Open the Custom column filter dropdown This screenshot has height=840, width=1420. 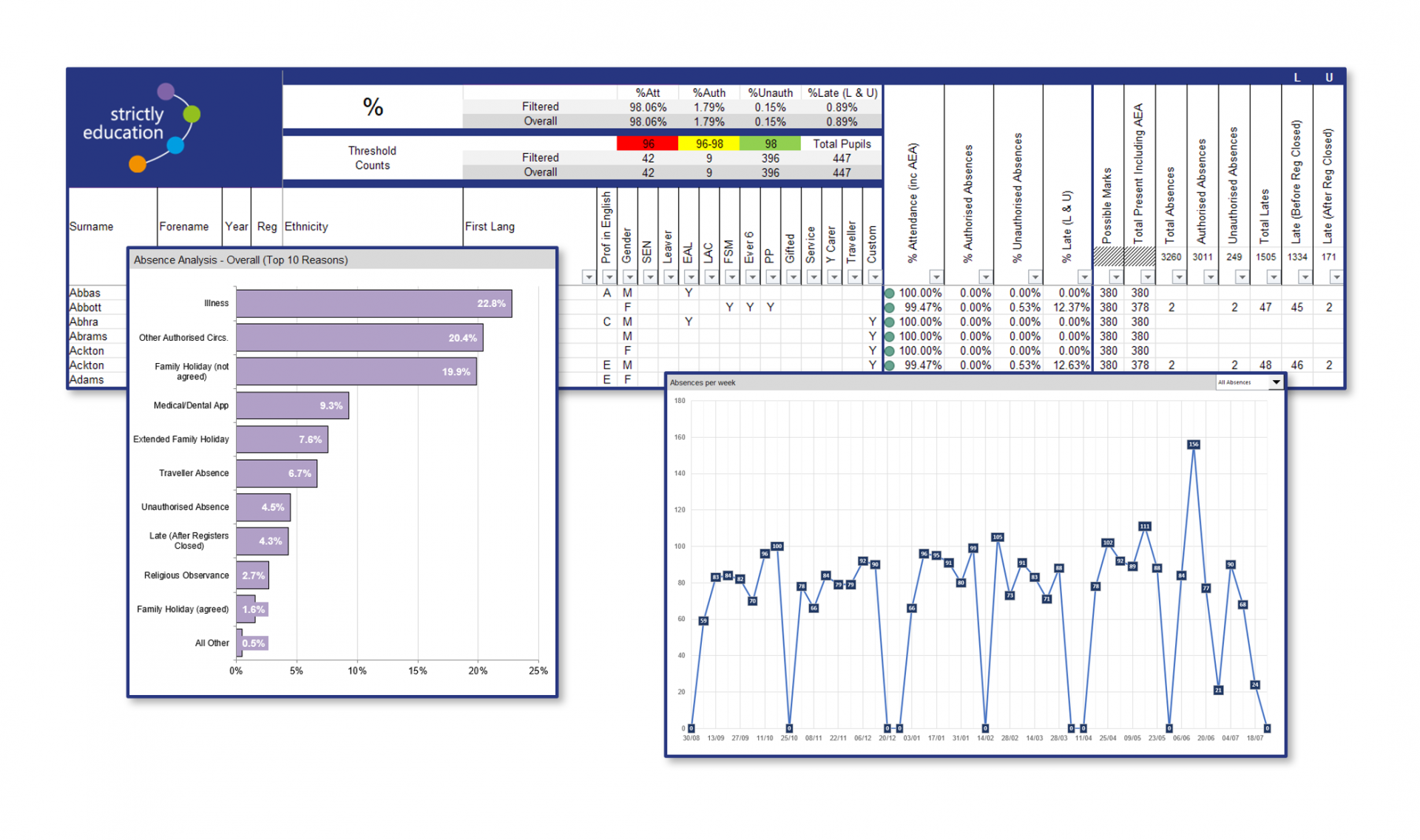874,277
